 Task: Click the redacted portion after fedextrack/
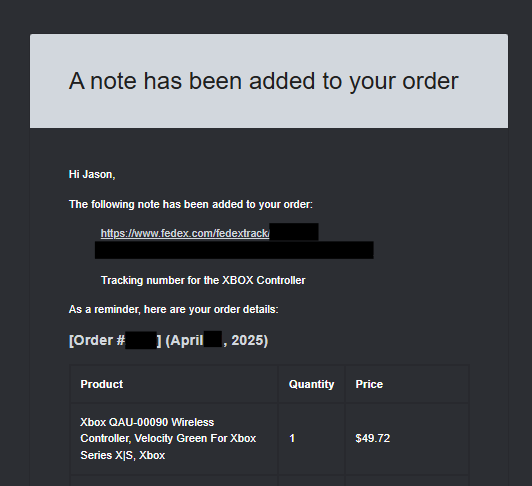294,231
